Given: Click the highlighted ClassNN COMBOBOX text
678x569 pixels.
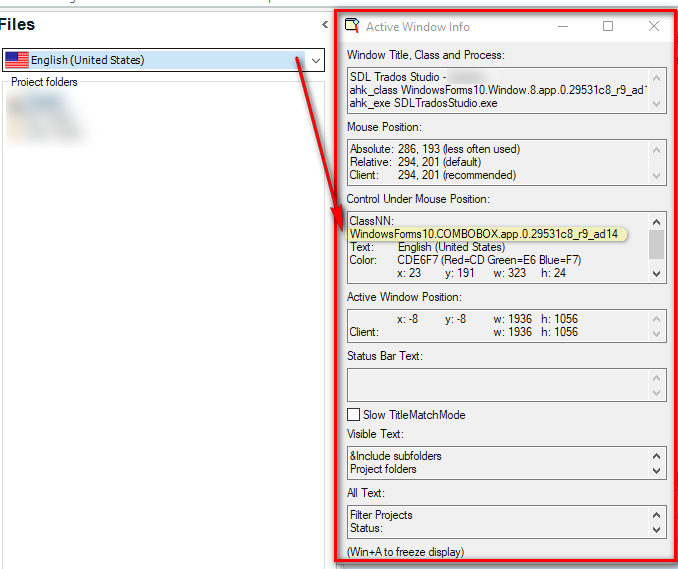Looking at the screenshot, I should [x=485, y=234].
